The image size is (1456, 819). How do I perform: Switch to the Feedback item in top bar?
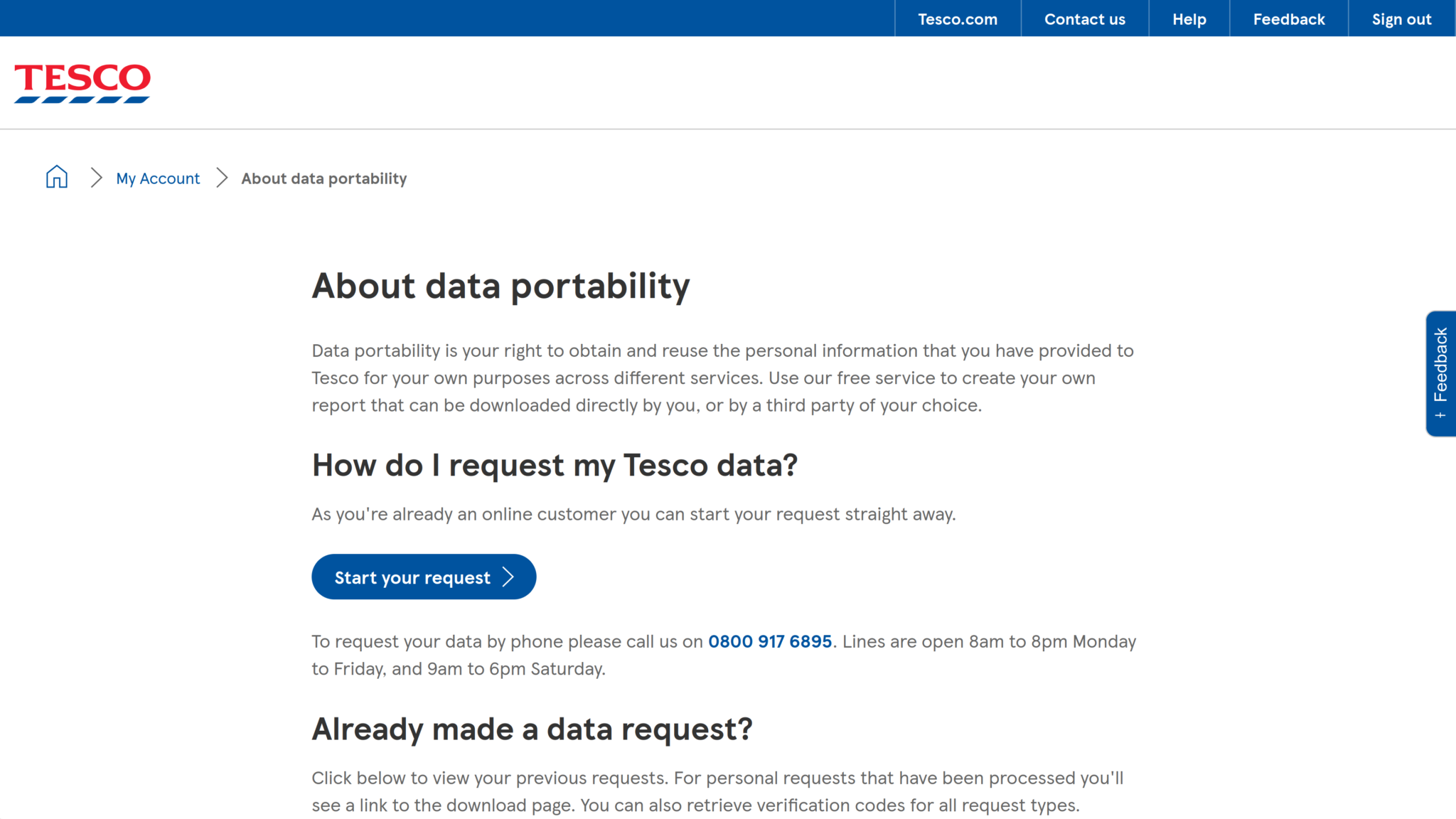click(1288, 18)
